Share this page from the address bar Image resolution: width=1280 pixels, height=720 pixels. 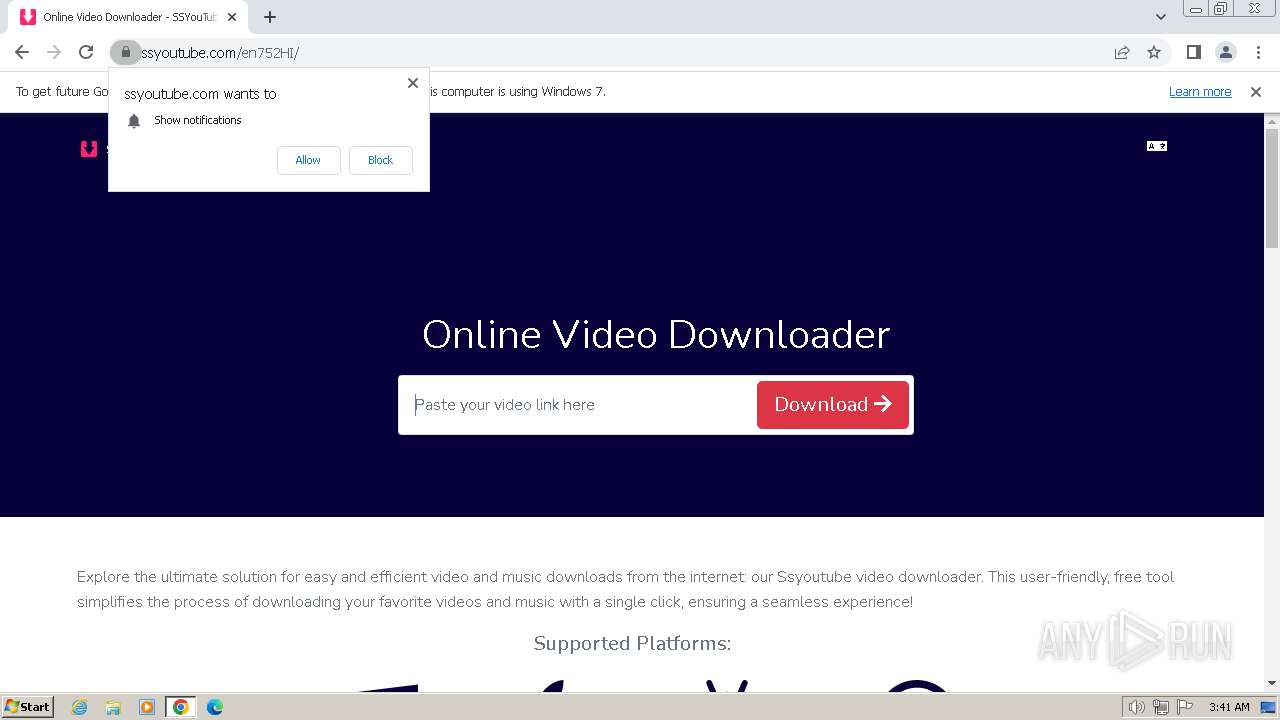pyautogui.click(x=1122, y=53)
